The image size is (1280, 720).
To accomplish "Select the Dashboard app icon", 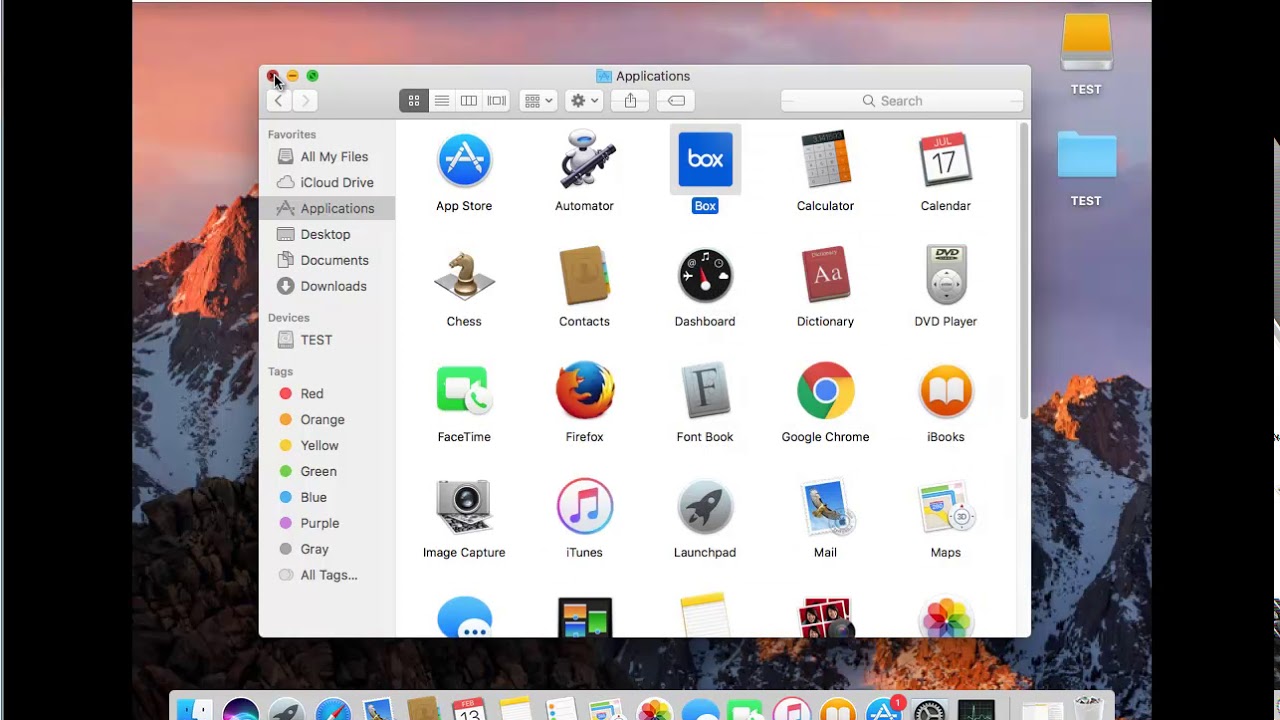I will pyautogui.click(x=705, y=275).
